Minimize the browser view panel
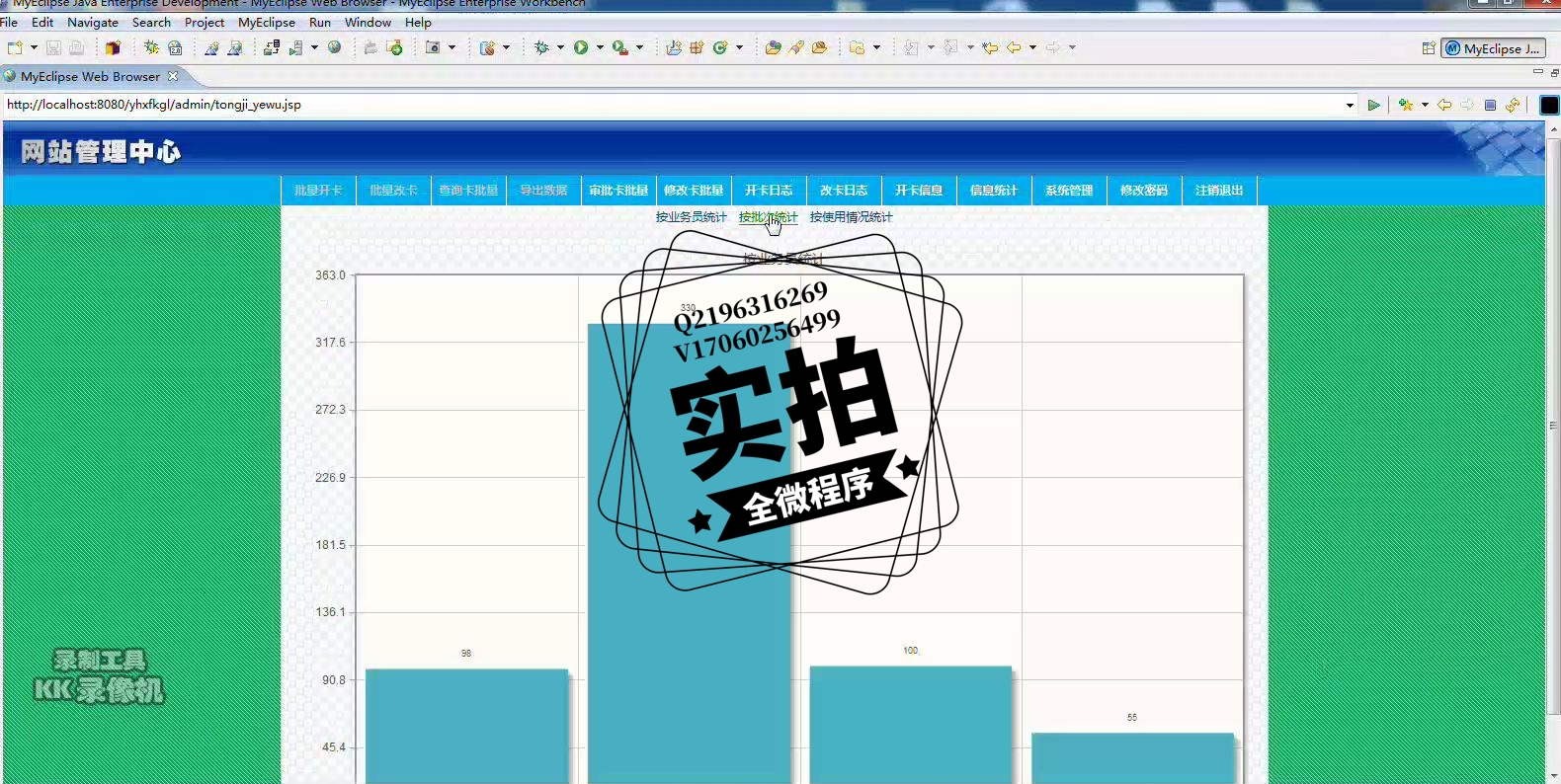The image size is (1561, 784). pos(1537,72)
